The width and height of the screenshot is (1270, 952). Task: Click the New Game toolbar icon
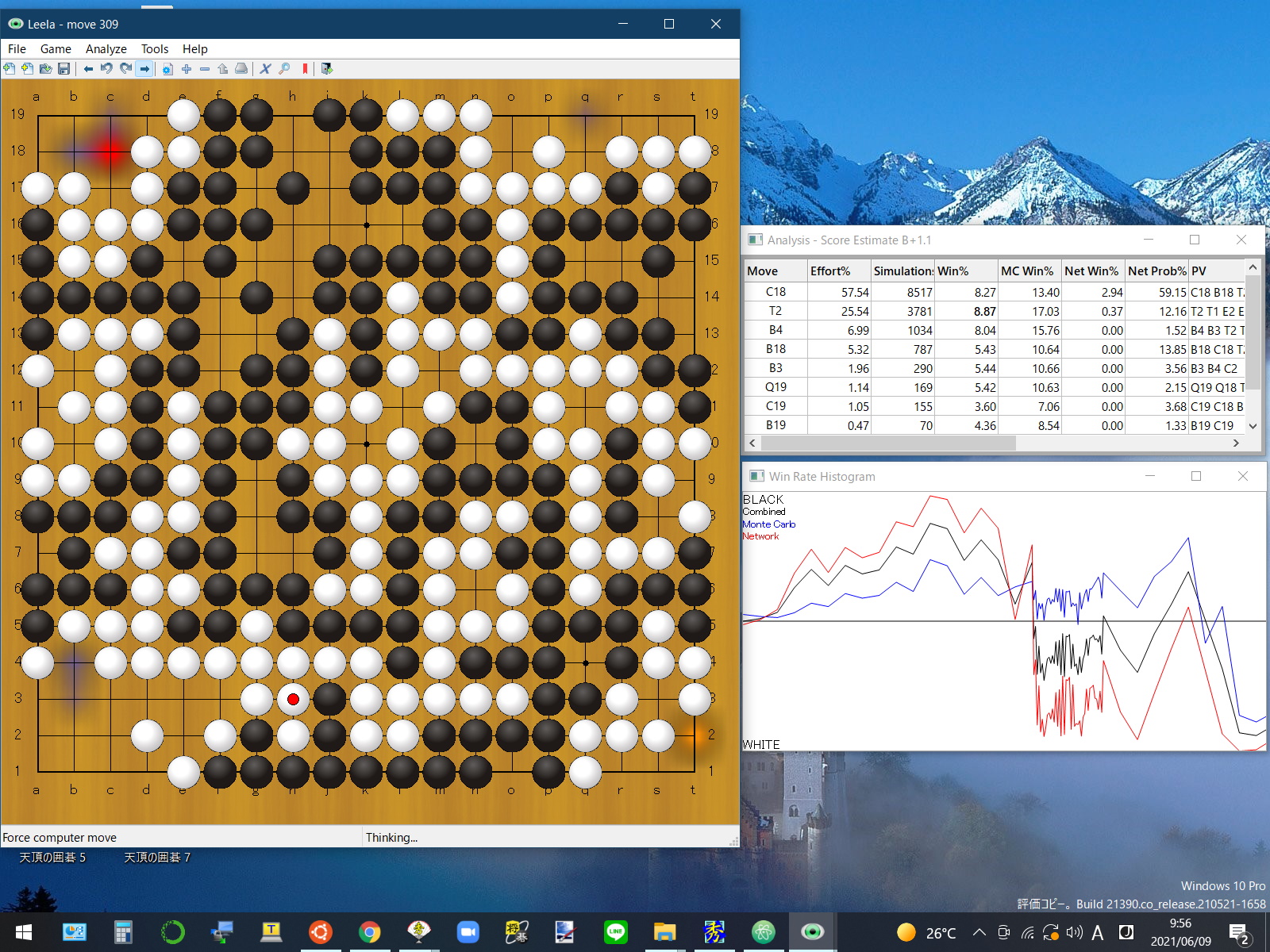pyautogui.click(x=10, y=69)
